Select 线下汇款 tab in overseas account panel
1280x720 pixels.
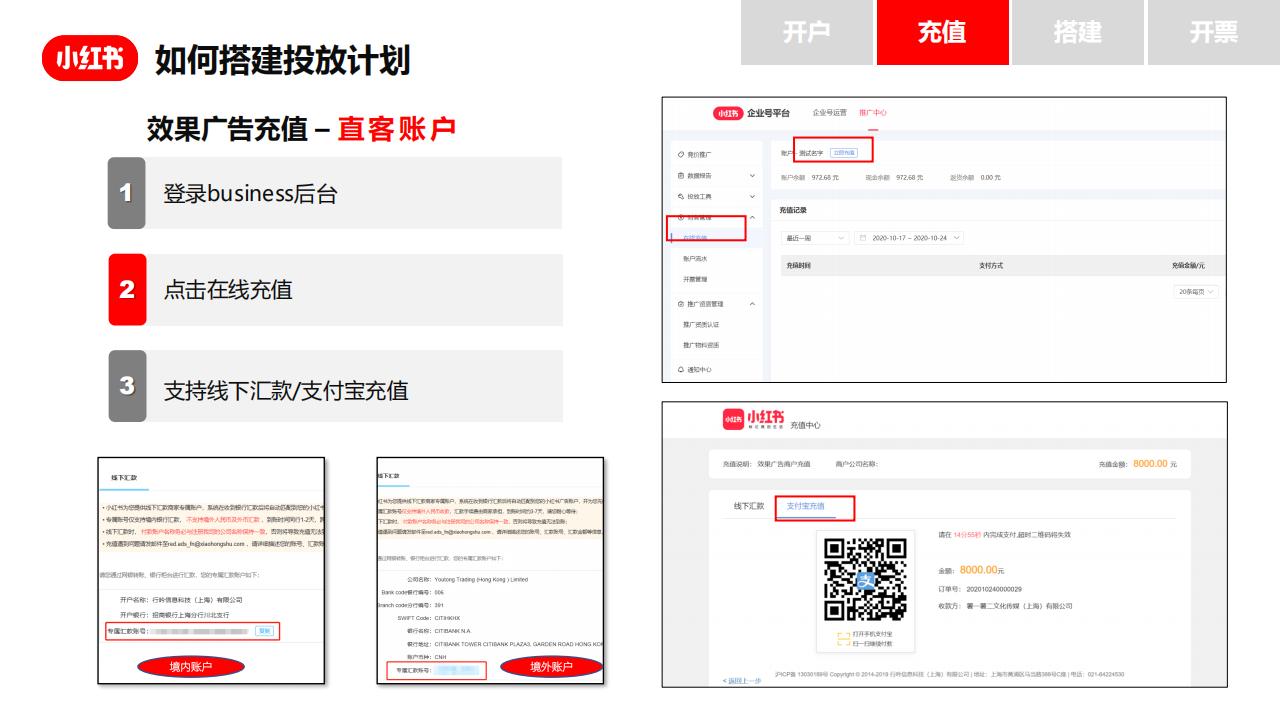coord(388,476)
